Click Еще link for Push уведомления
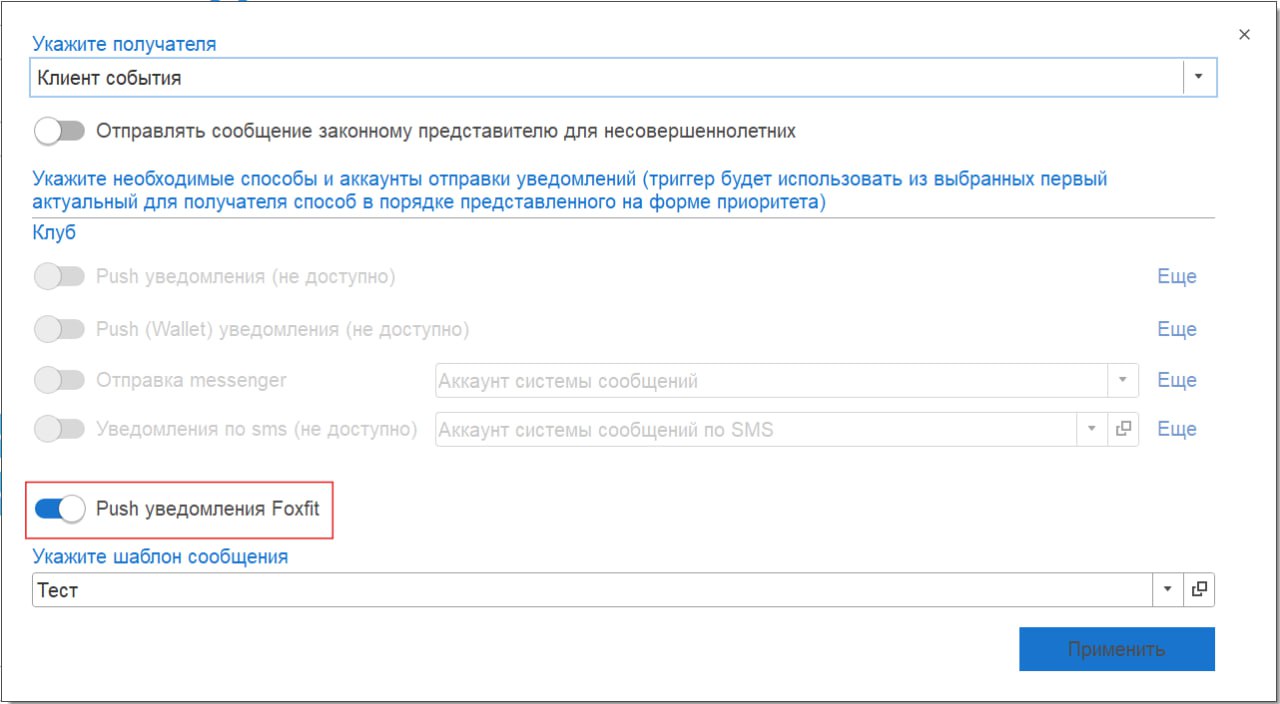The height and width of the screenshot is (704, 1280). pos(1177,277)
